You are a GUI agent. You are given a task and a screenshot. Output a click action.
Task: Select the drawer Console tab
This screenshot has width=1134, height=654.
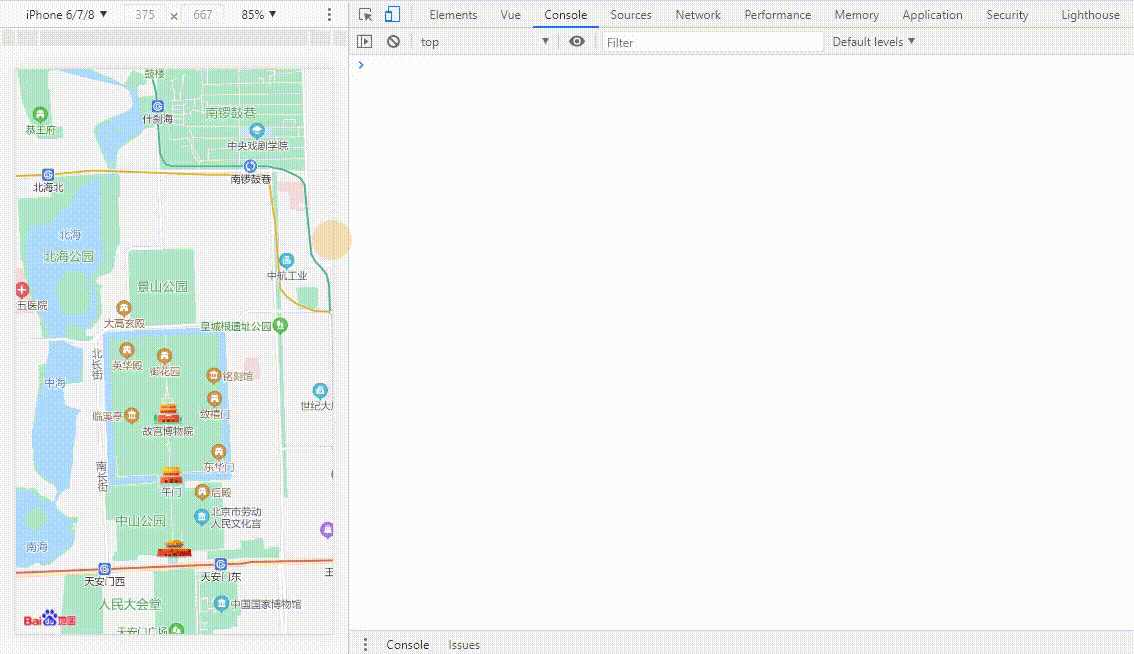(407, 645)
